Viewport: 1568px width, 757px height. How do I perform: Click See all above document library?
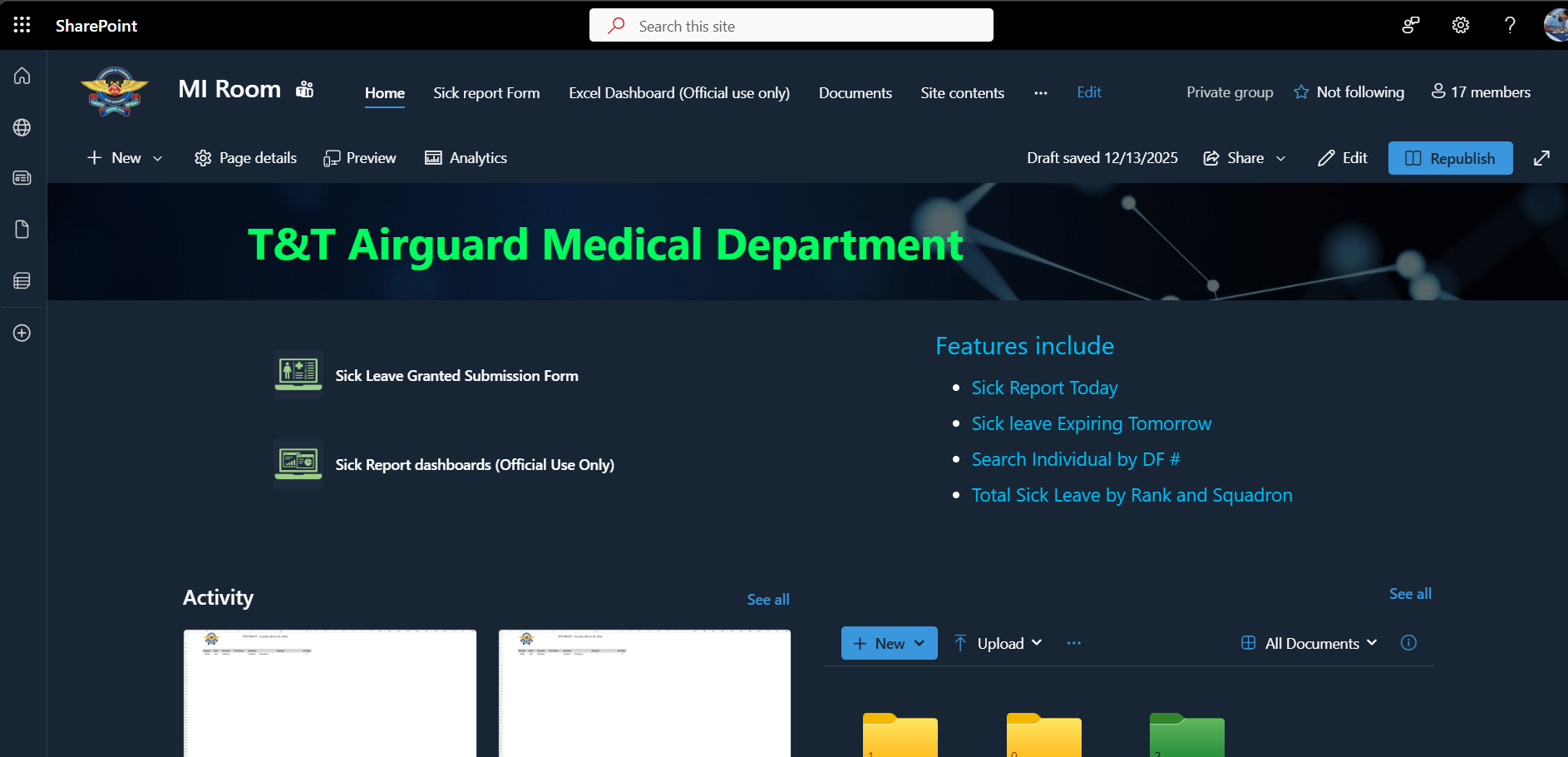(1410, 594)
